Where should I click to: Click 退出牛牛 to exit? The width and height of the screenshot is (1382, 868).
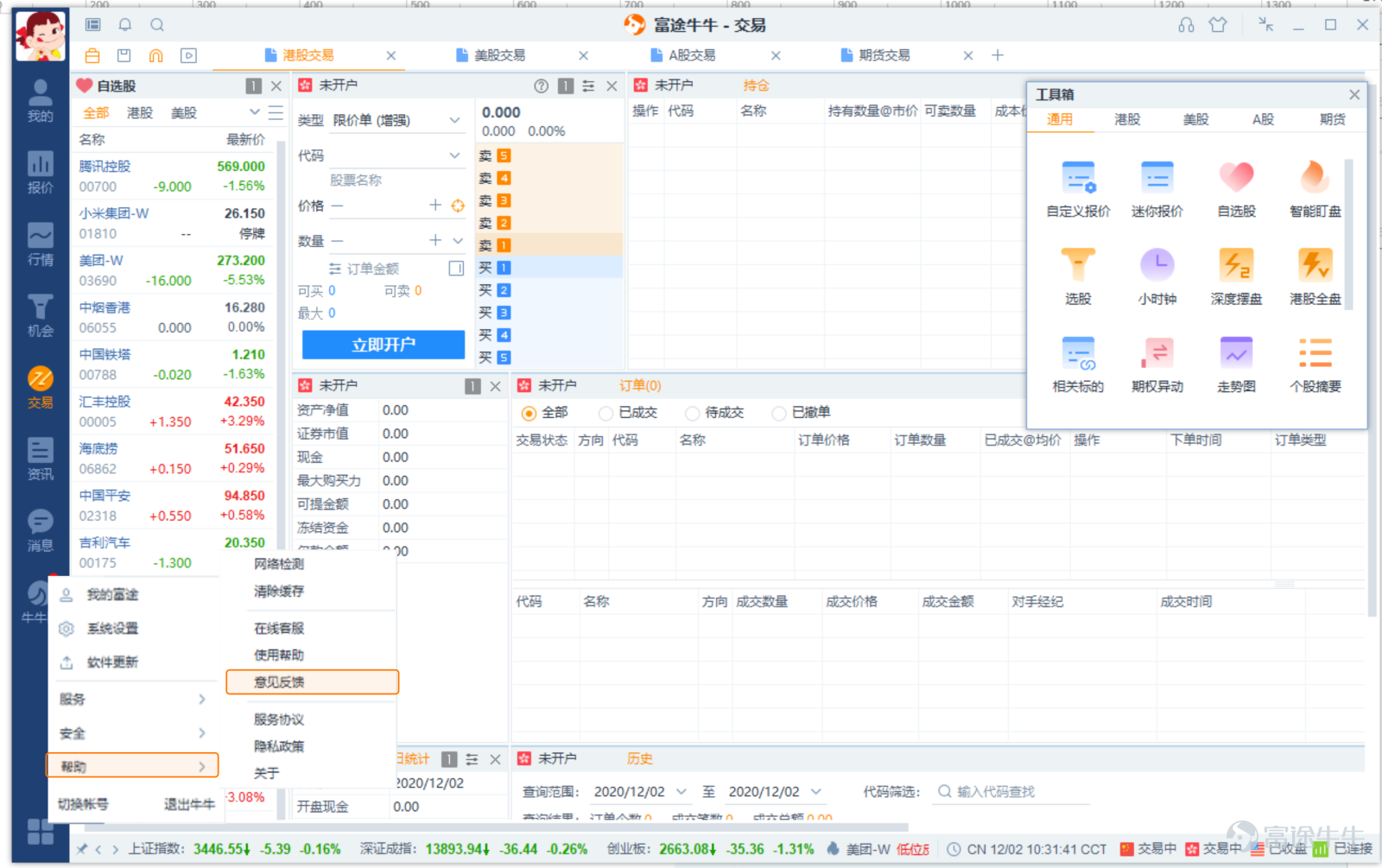189,804
